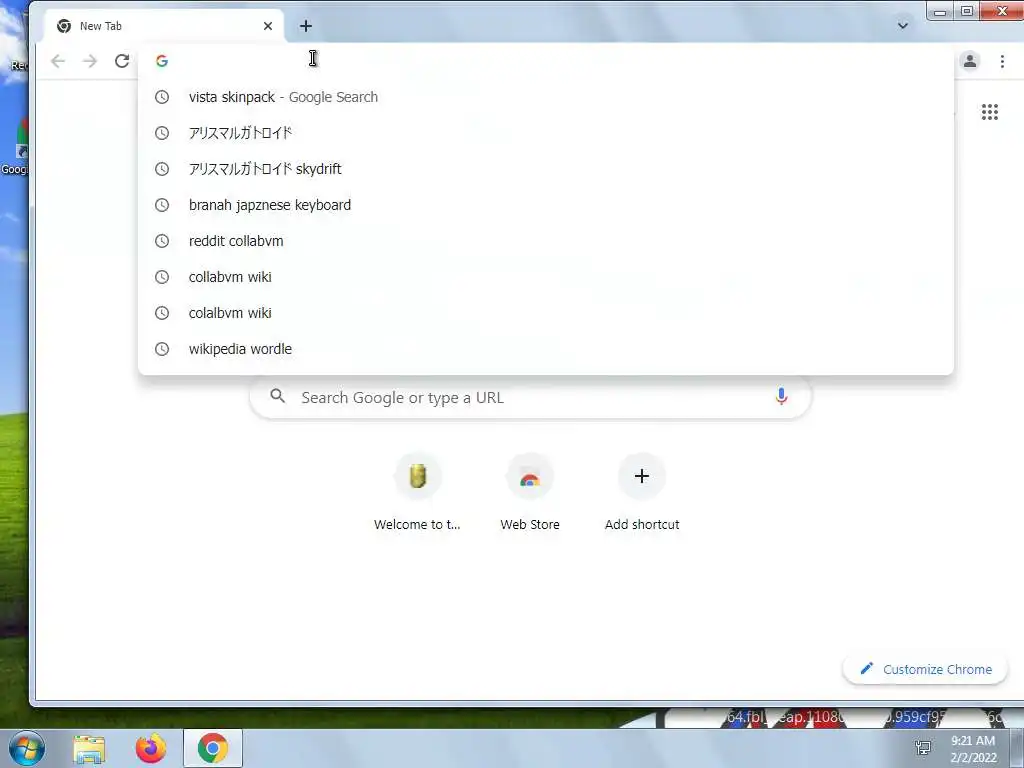
Task: Open the Chrome profile avatar icon
Action: click(x=970, y=61)
